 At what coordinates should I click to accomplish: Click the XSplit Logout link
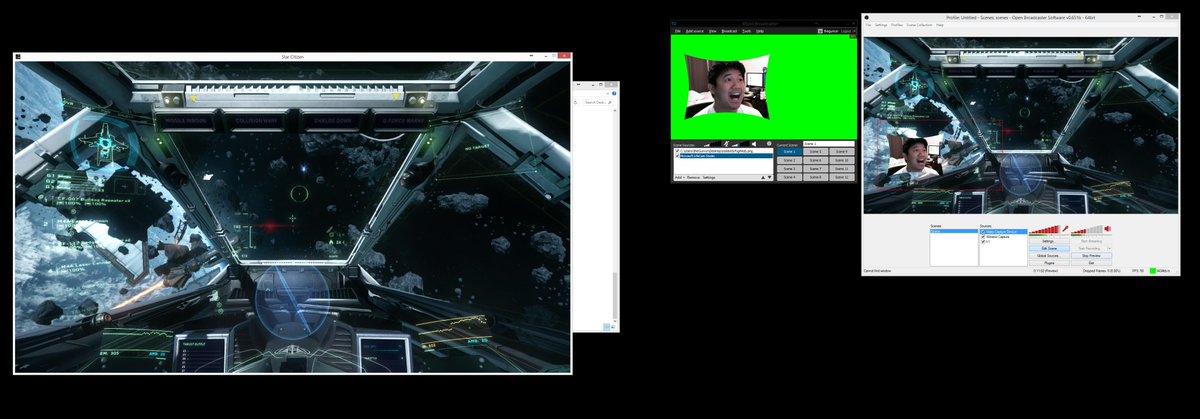click(846, 31)
